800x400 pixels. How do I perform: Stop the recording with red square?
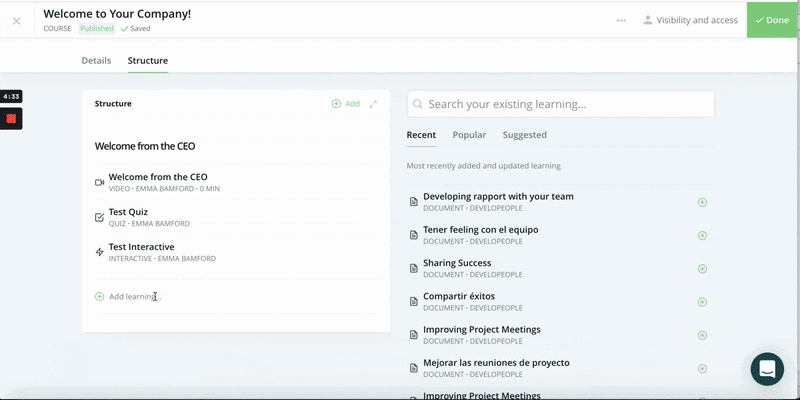pos(11,119)
